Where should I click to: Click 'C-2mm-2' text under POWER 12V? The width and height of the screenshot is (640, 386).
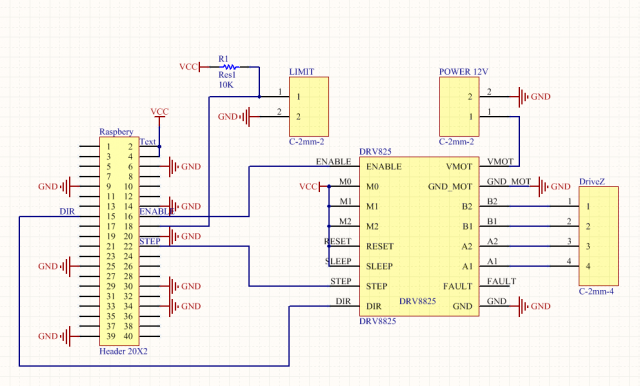456,142
